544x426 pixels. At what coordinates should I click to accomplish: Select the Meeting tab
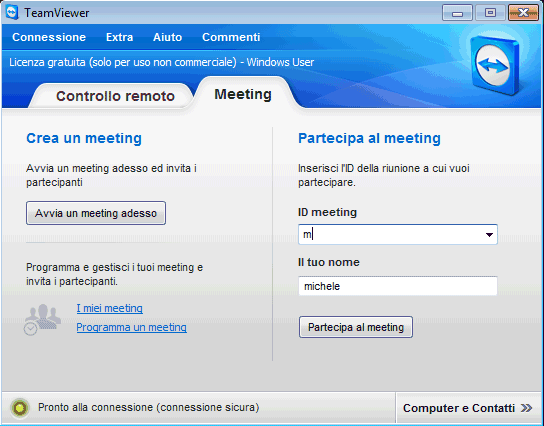243,94
